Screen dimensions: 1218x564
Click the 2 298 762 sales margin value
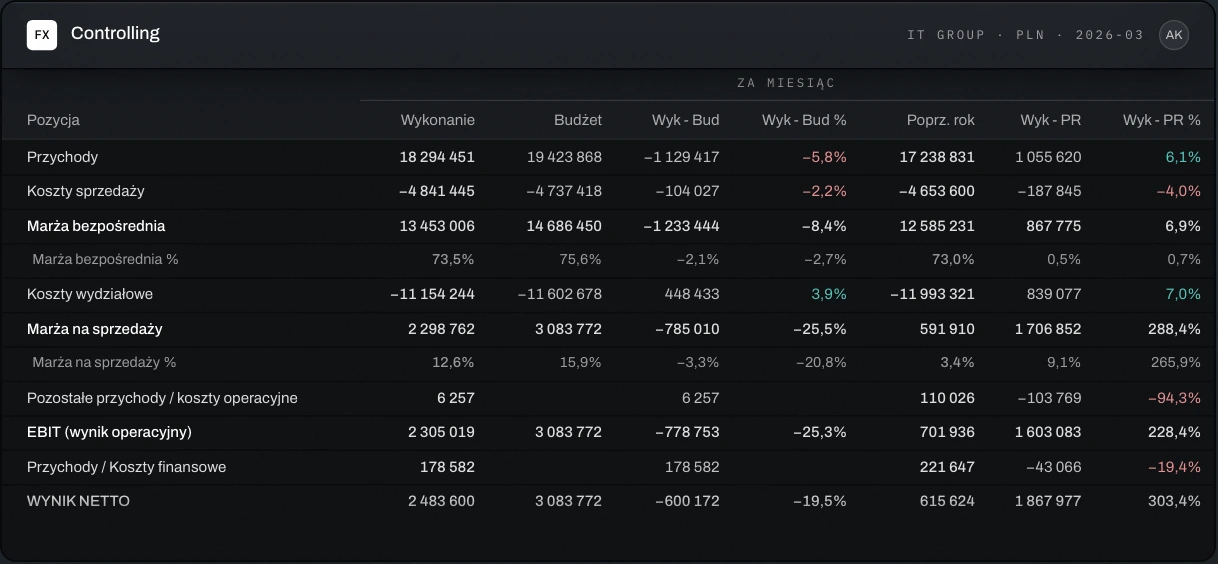click(441, 329)
